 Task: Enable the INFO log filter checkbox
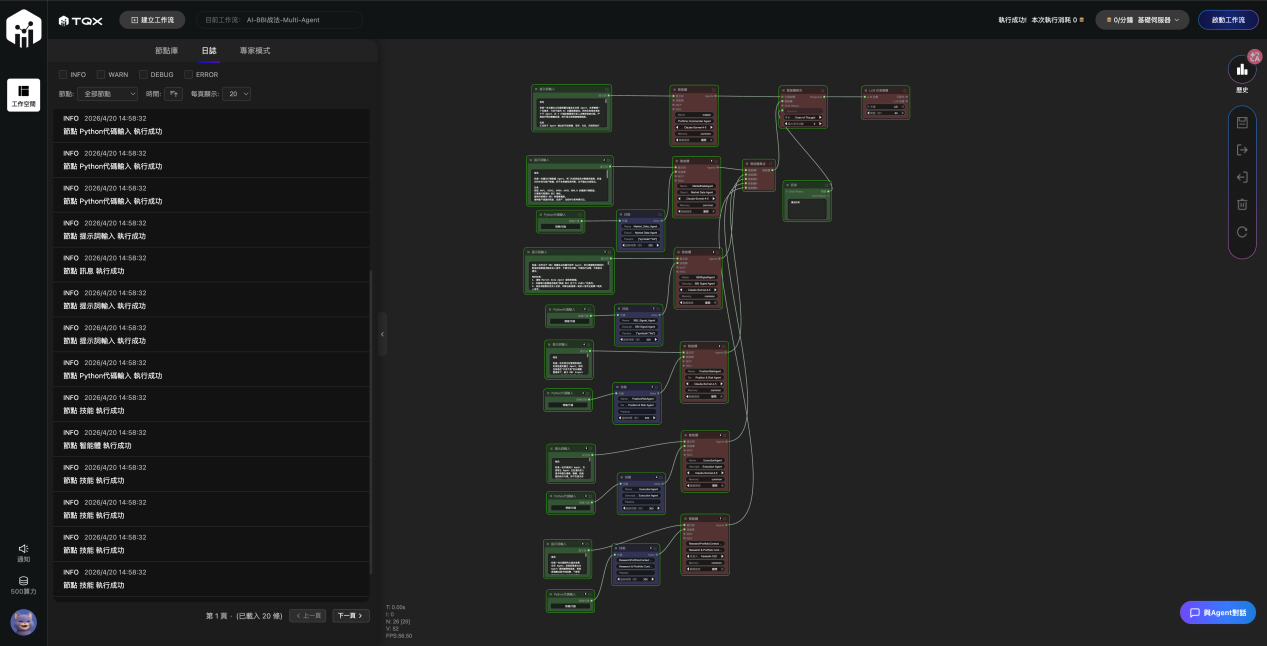tap(63, 75)
